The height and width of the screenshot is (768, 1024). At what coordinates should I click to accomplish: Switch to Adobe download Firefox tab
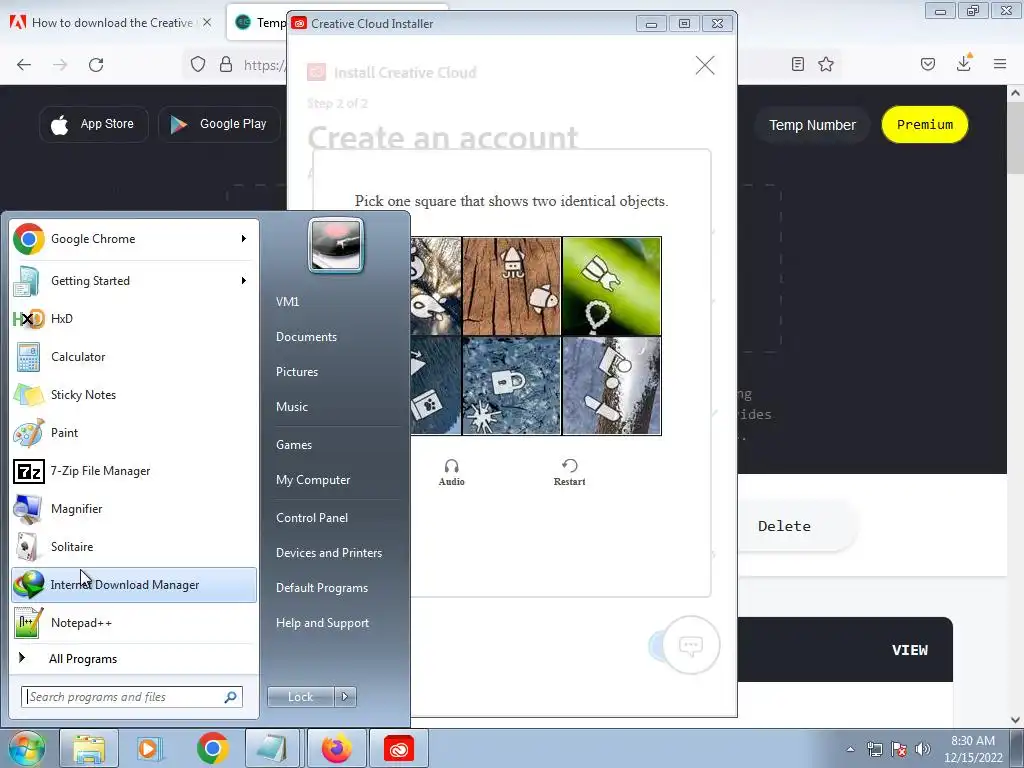point(111,23)
